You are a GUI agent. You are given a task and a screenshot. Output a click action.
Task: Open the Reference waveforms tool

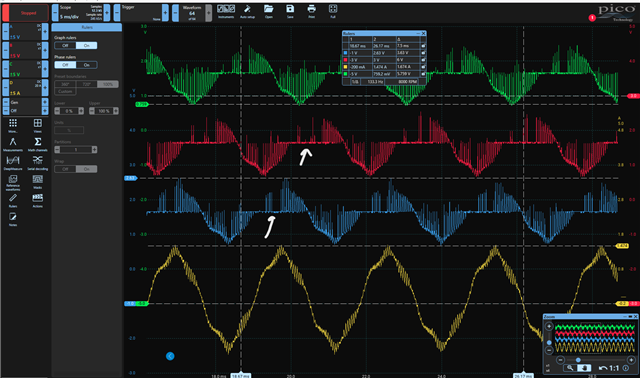(13, 182)
